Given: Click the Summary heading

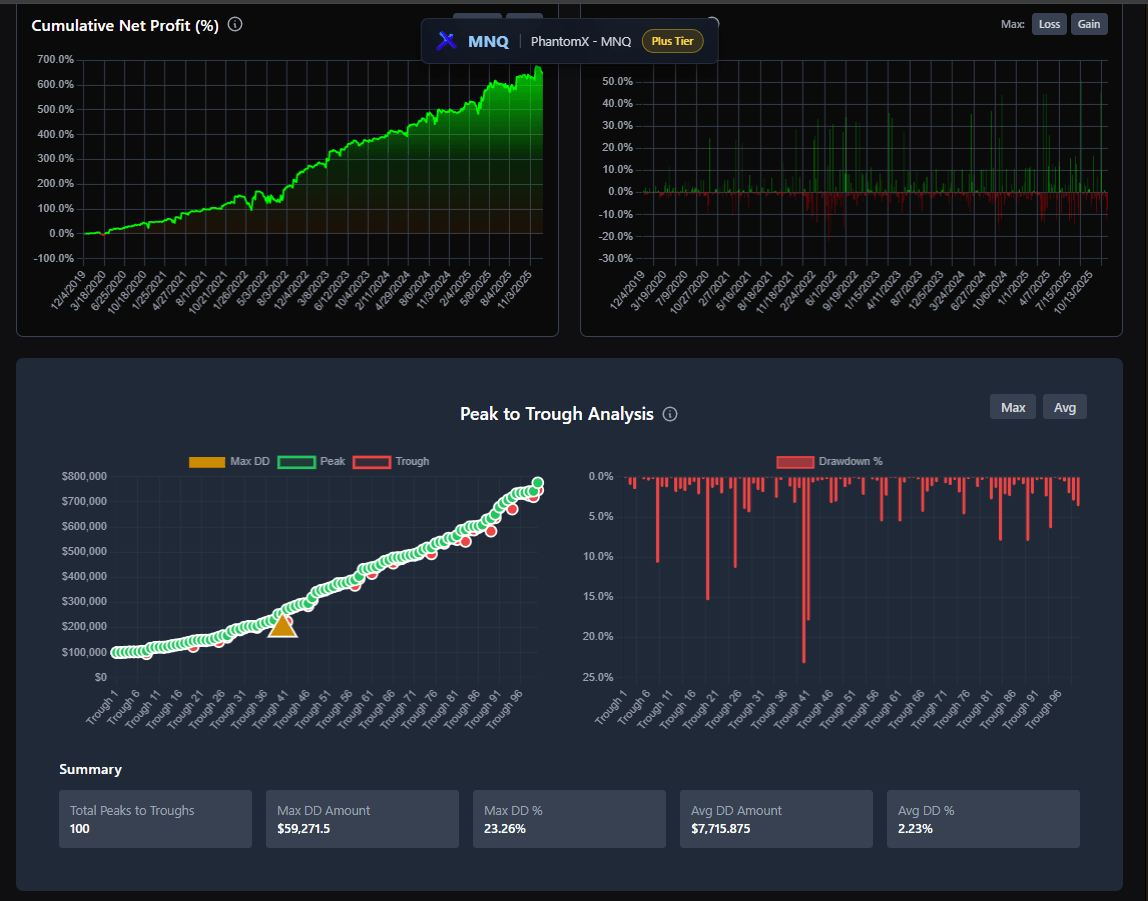Looking at the screenshot, I should pos(90,769).
